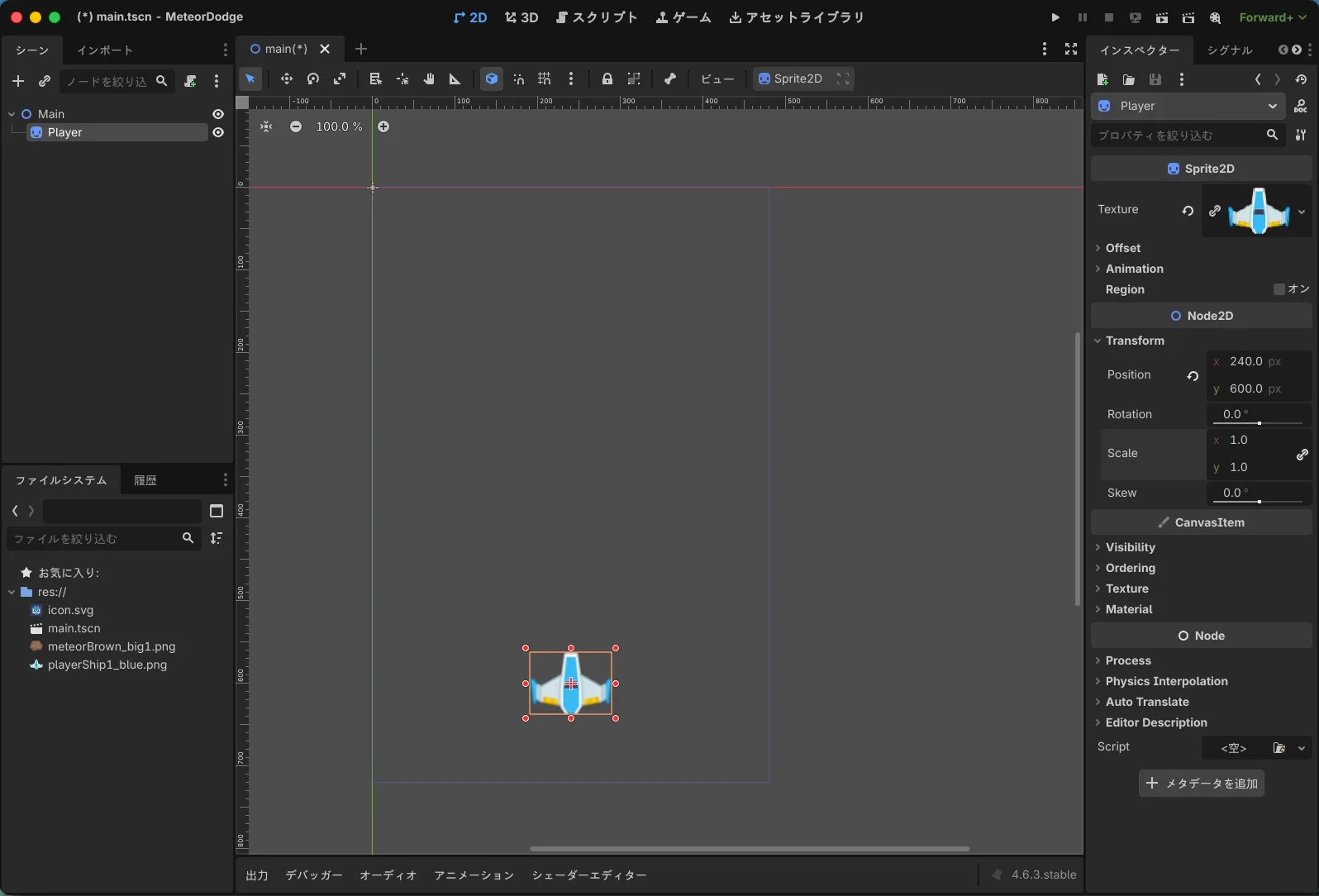Toggle visibility of the Player node

point(218,132)
